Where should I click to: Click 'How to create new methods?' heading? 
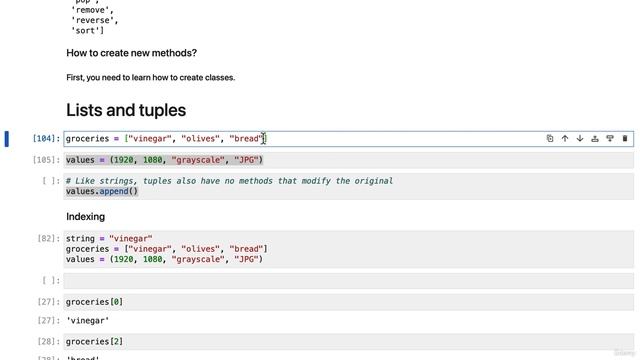coord(131,53)
